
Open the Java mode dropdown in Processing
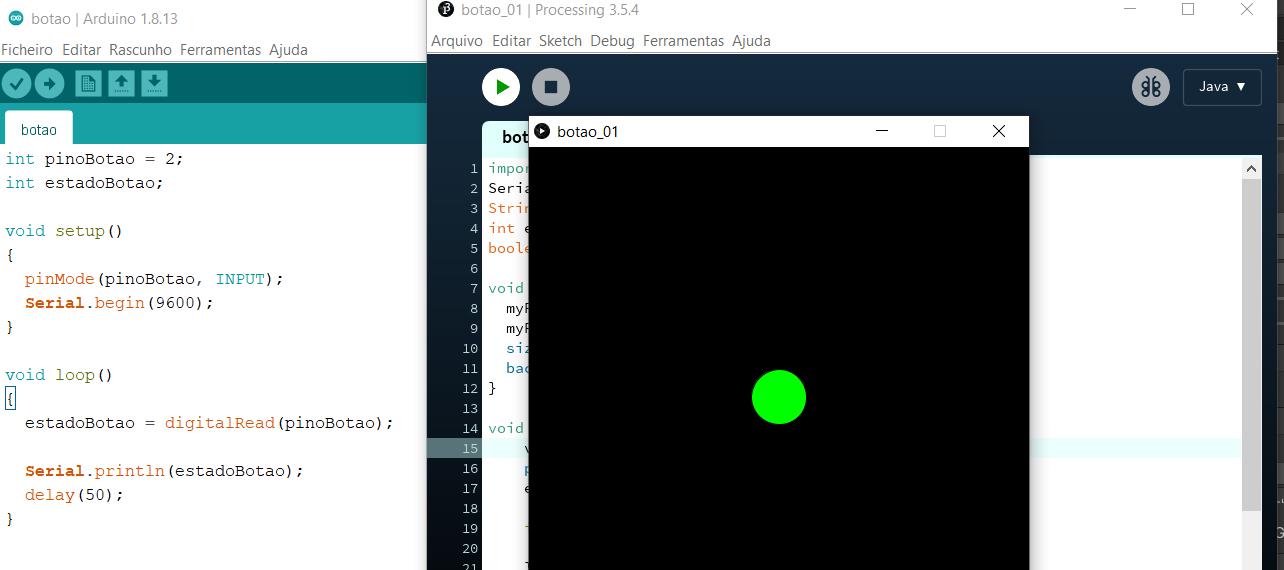(1222, 86)
